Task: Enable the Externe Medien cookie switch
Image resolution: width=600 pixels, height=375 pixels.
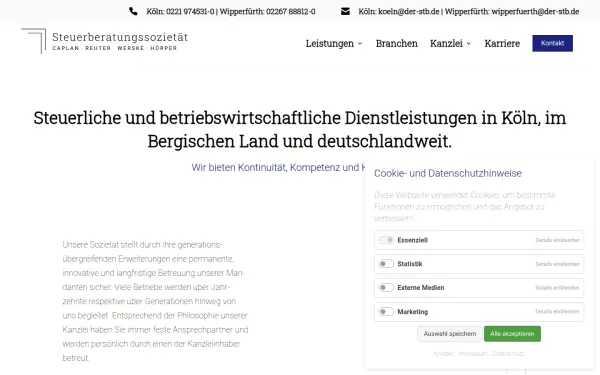Action: click(386, 287)
